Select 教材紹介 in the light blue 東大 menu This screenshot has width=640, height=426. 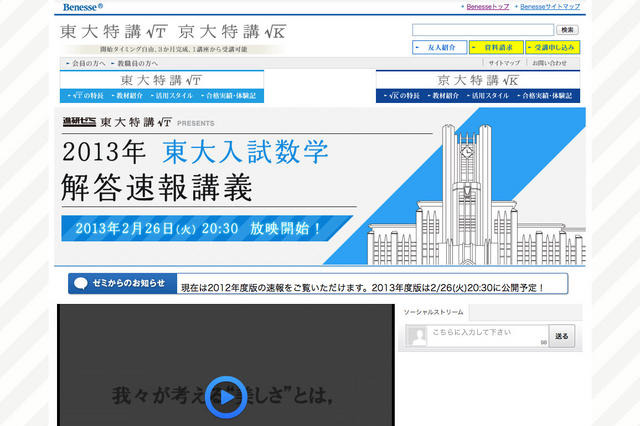coord(127,96)
